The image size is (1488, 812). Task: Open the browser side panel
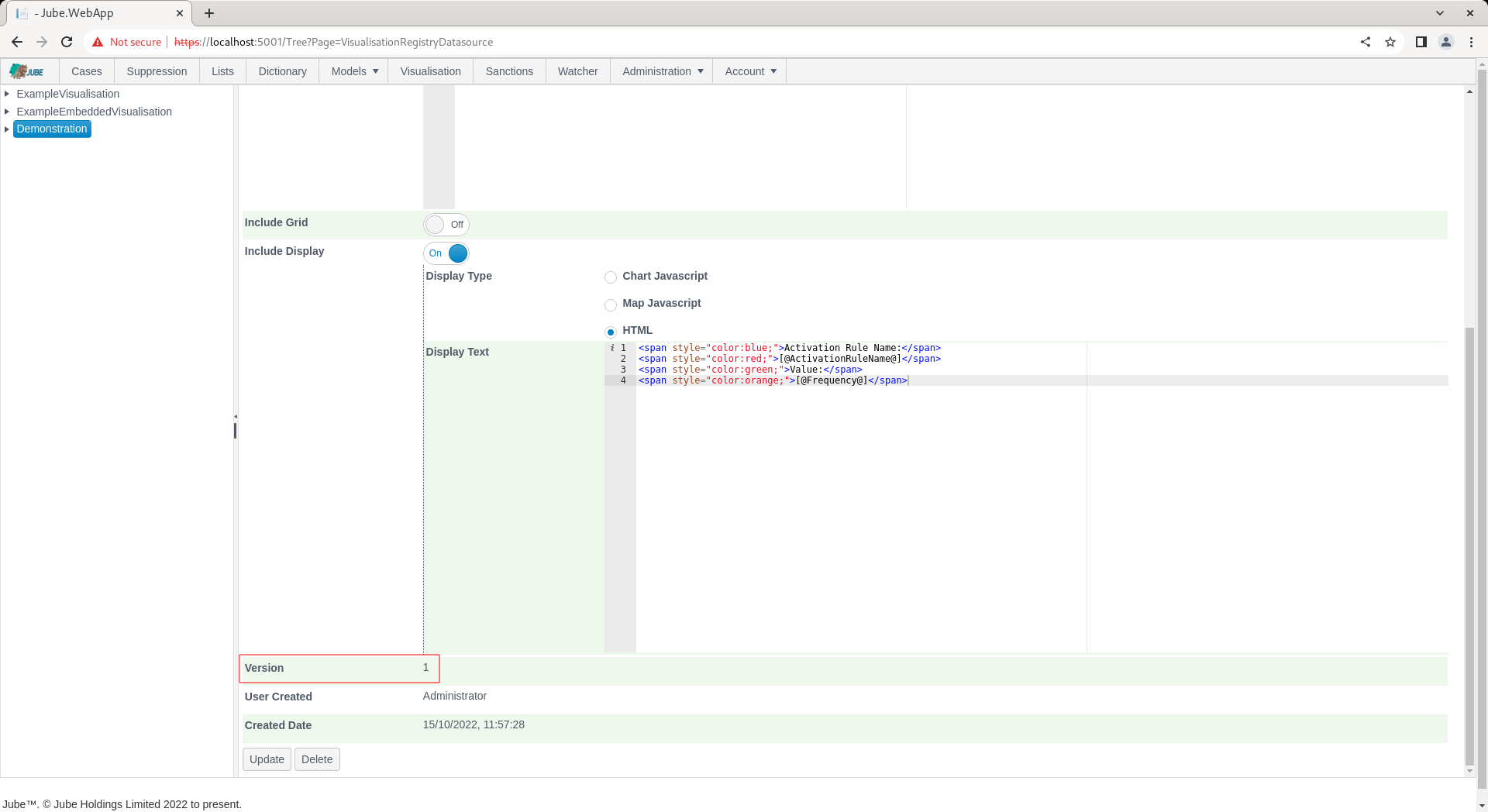(x=1421, y=42)
